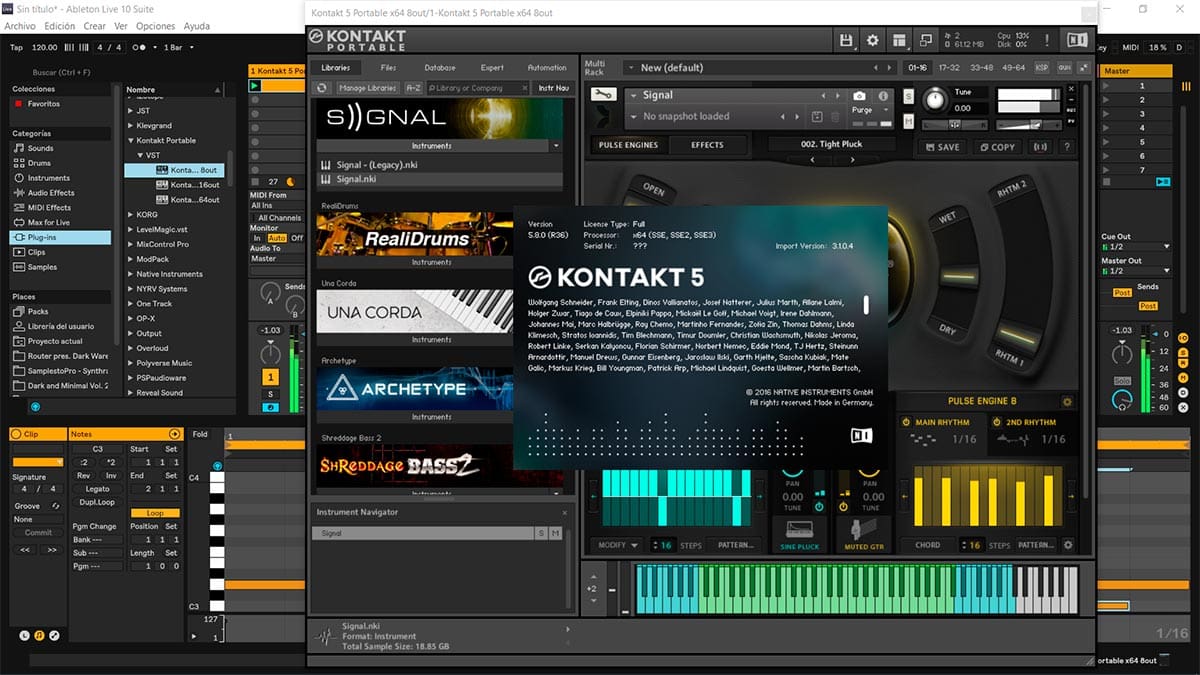Click the SAVE button in Signal
This screenshot has width=1200, height=675.
pos(942,147)
